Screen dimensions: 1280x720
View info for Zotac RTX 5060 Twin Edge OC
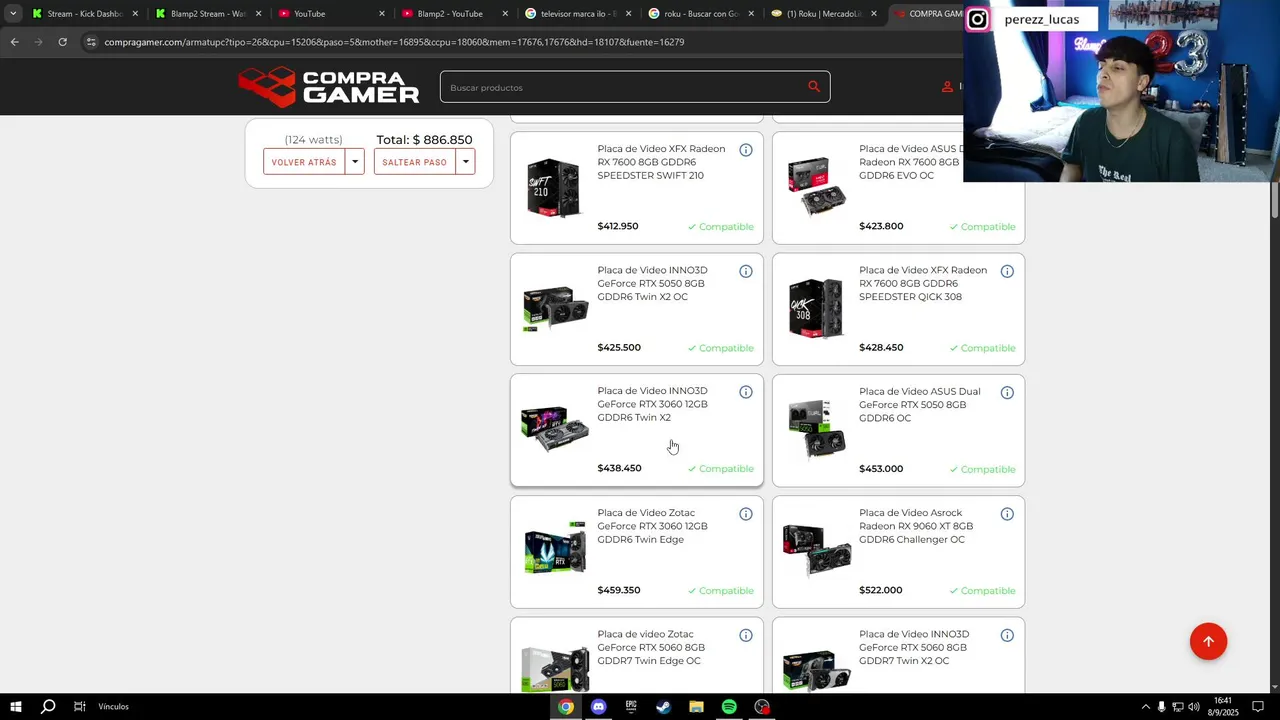[746, 635]
